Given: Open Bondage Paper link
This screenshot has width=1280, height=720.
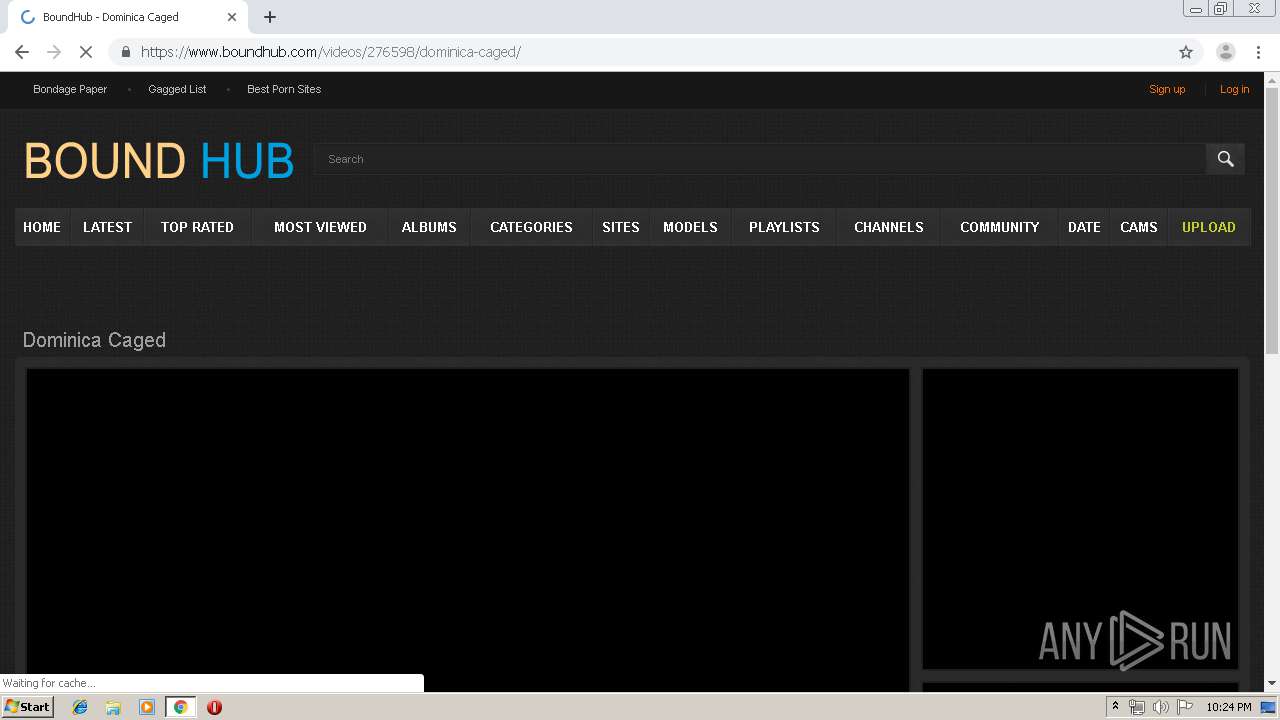Looking at the screenshot, I should pos(70,89).
